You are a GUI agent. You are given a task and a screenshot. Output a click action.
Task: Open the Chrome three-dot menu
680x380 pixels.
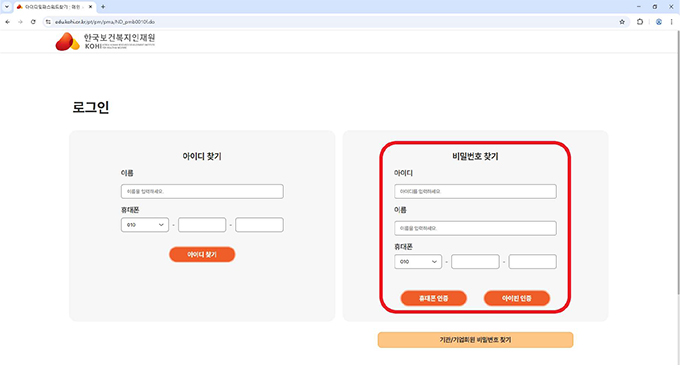point(671,22)
